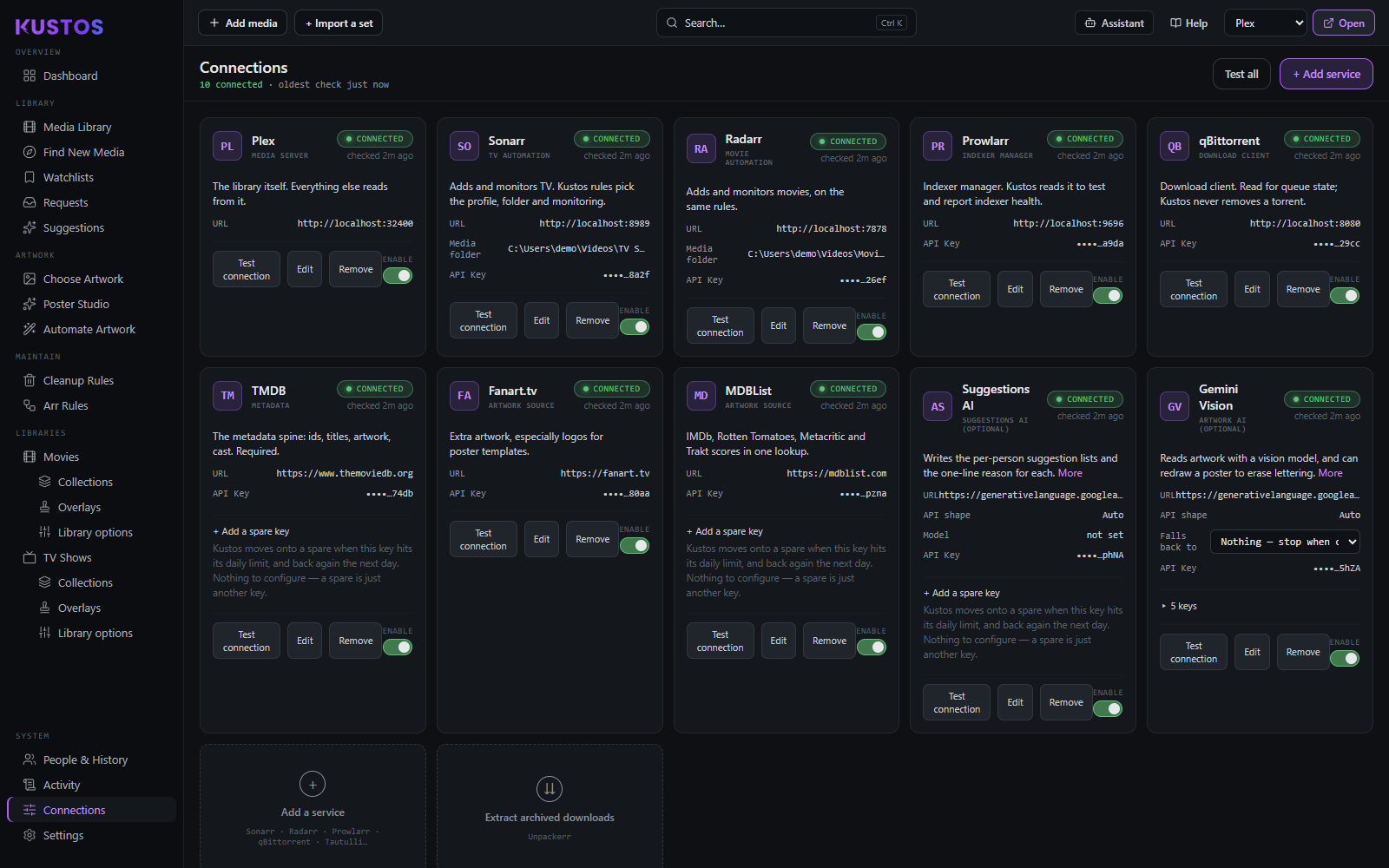
Task: Click the Choose Artwork image icon
Action: (30, 279)
